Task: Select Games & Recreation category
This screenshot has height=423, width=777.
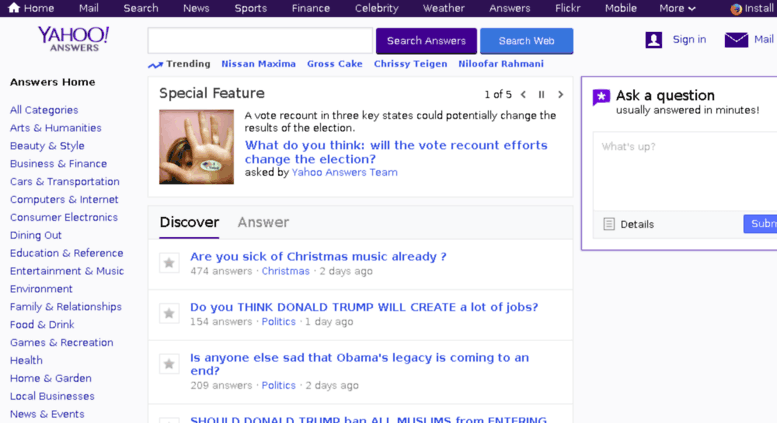Action: tap(61, 342)
